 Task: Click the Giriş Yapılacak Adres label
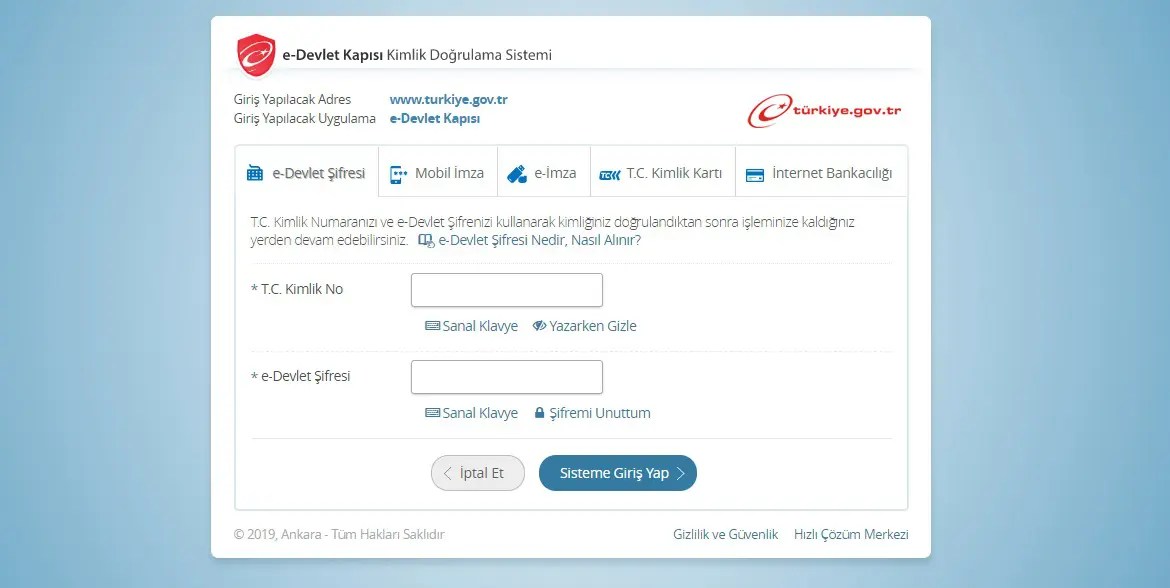[292, 99]
